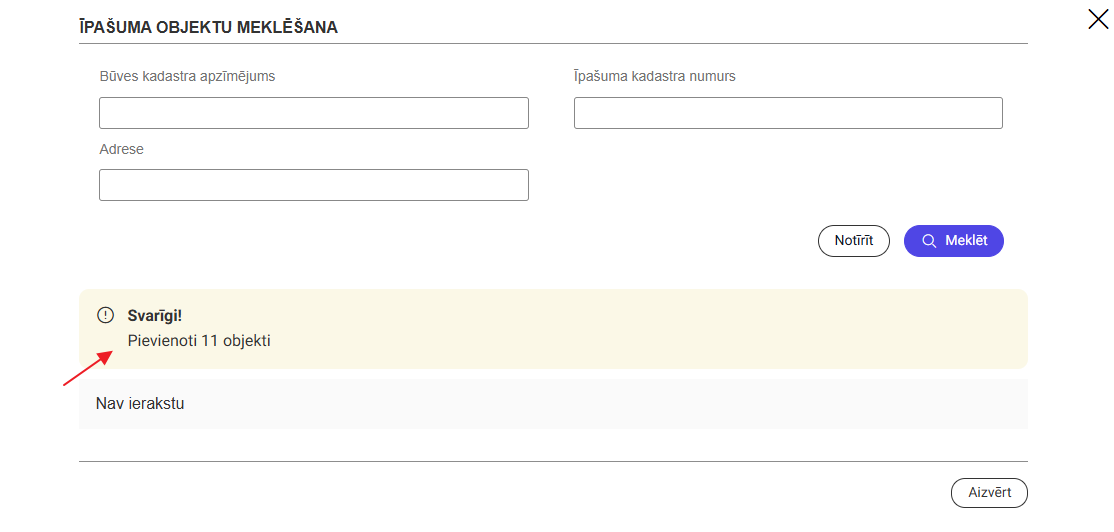1114x532 pixels.
Task: Click the red arrow pointing at the notice
Action: point(87,368)
